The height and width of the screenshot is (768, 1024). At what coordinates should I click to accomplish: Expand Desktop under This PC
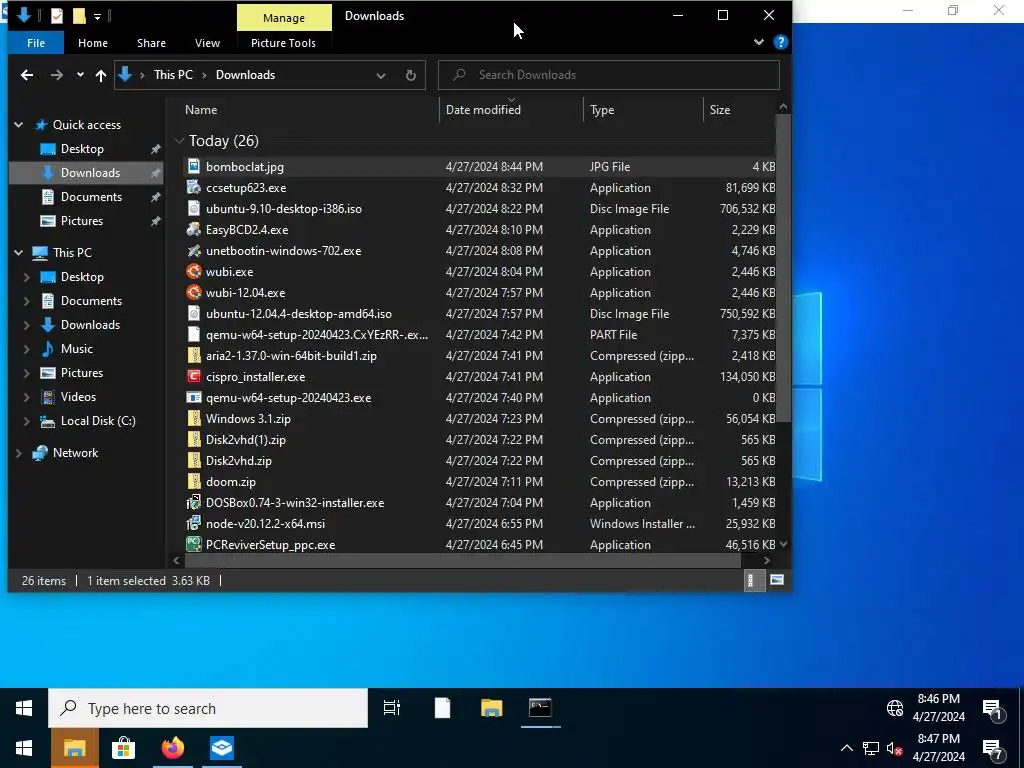point(27,277)
